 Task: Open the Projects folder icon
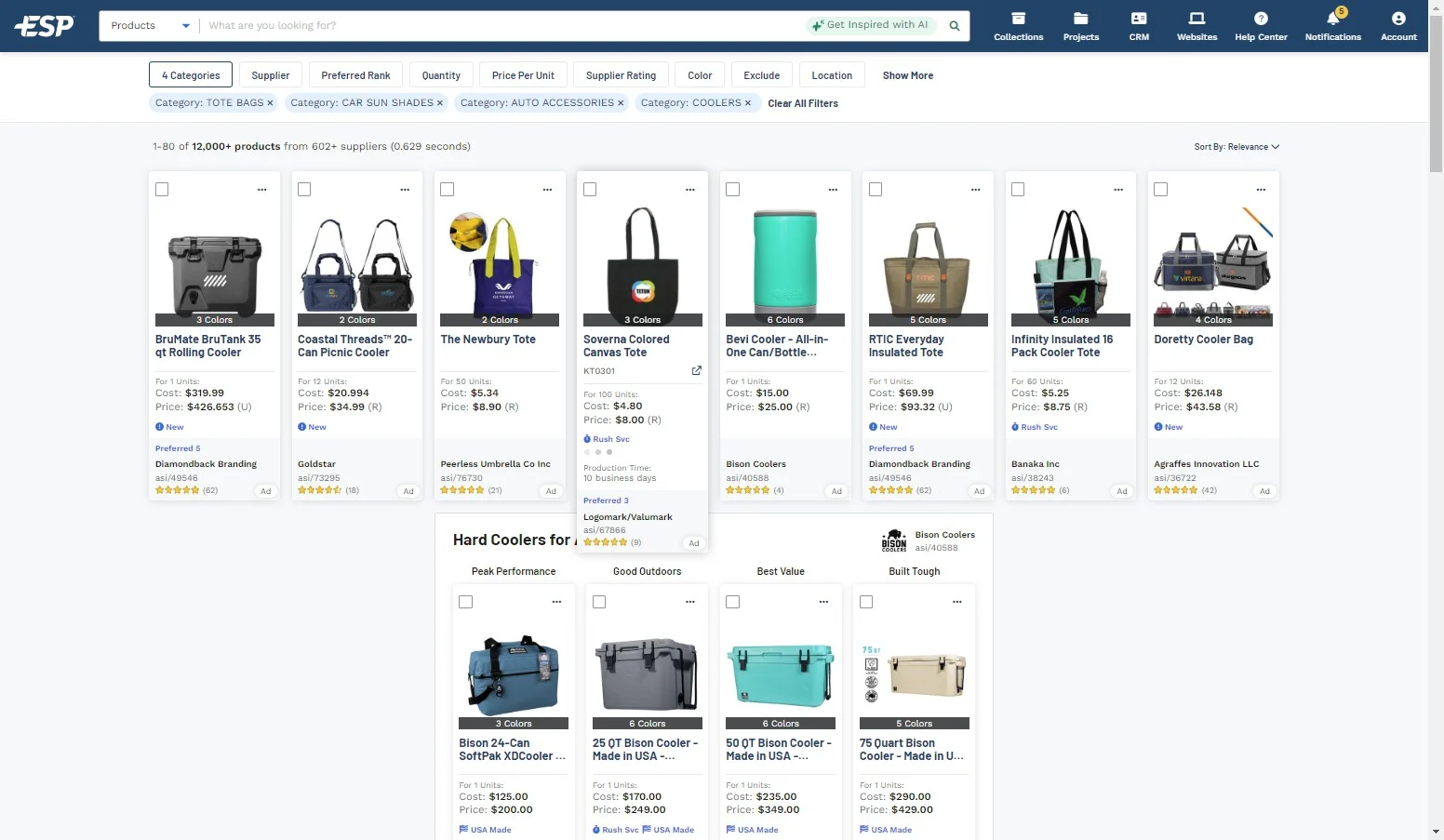(x=1080, y=19)
